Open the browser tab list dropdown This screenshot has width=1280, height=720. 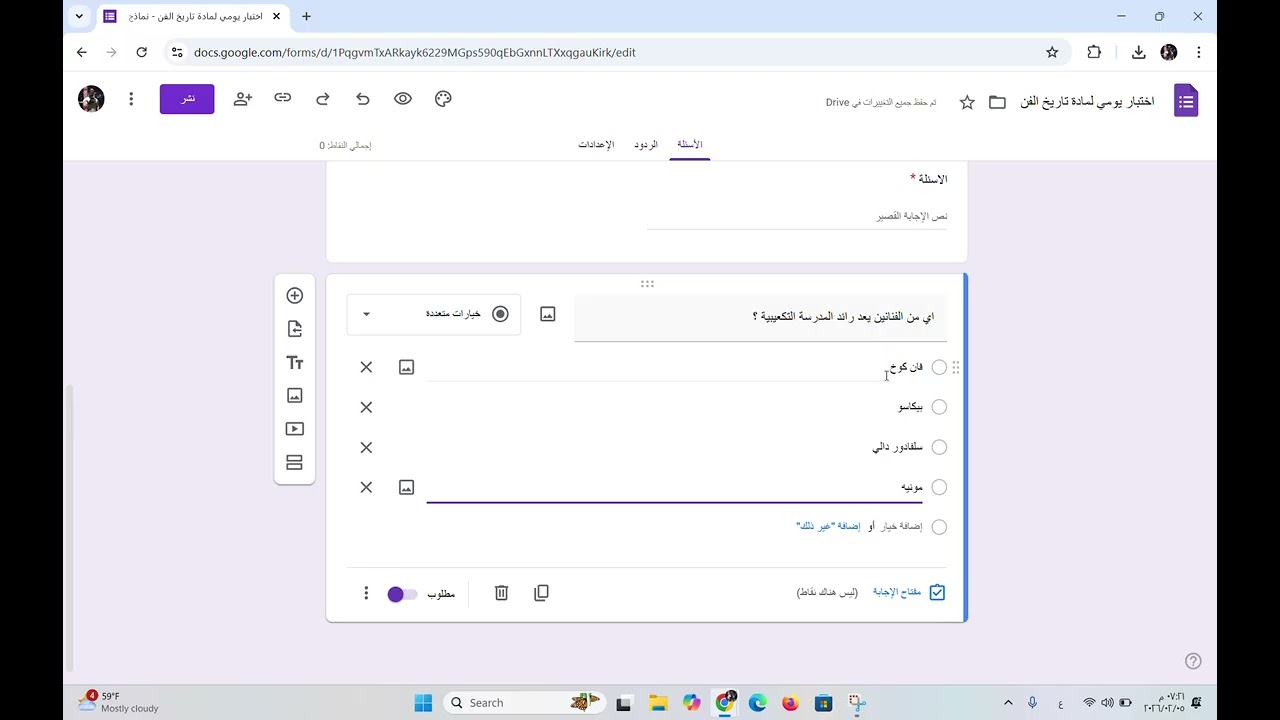point(79,16)
